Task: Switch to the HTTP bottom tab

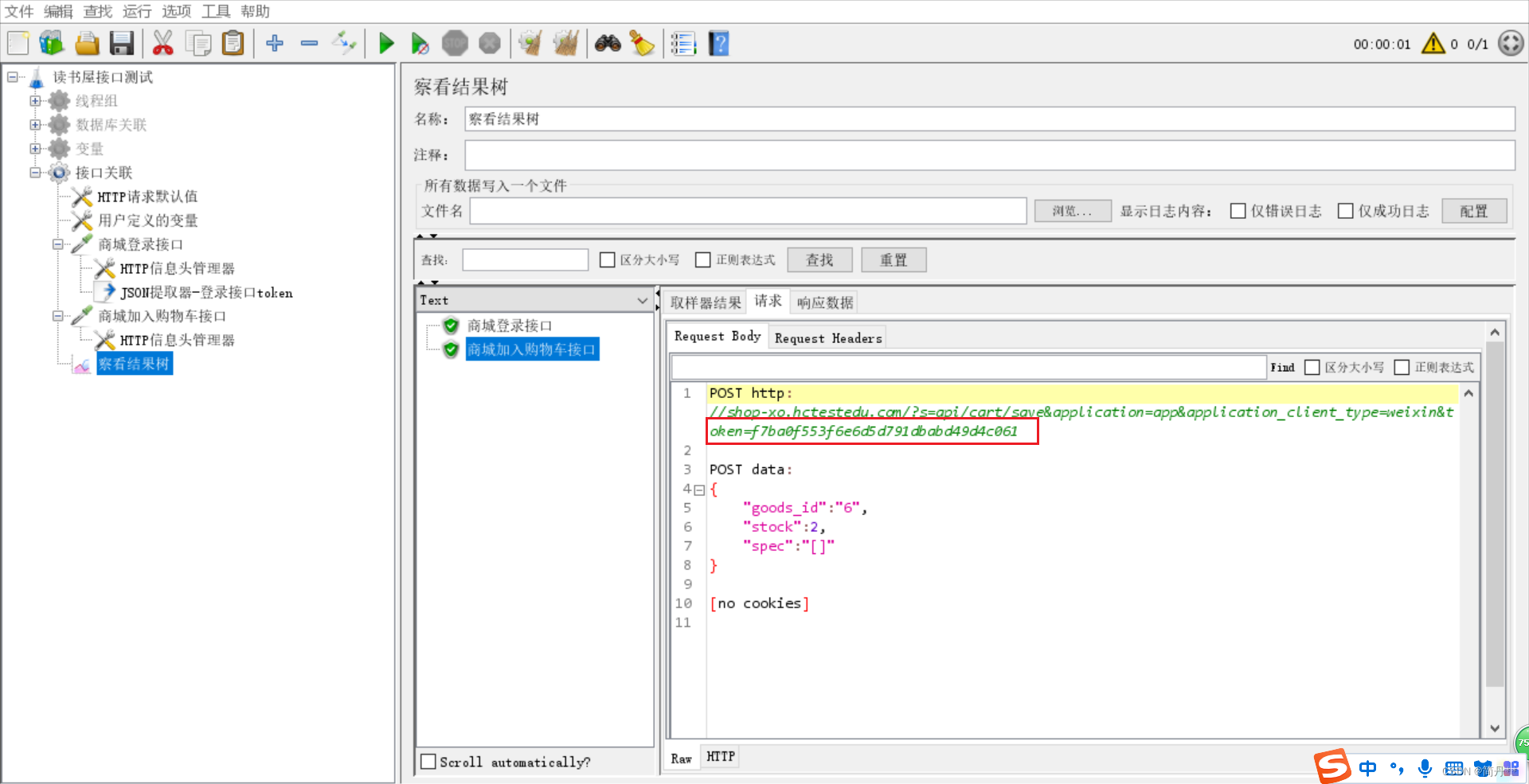Action: 721,756
